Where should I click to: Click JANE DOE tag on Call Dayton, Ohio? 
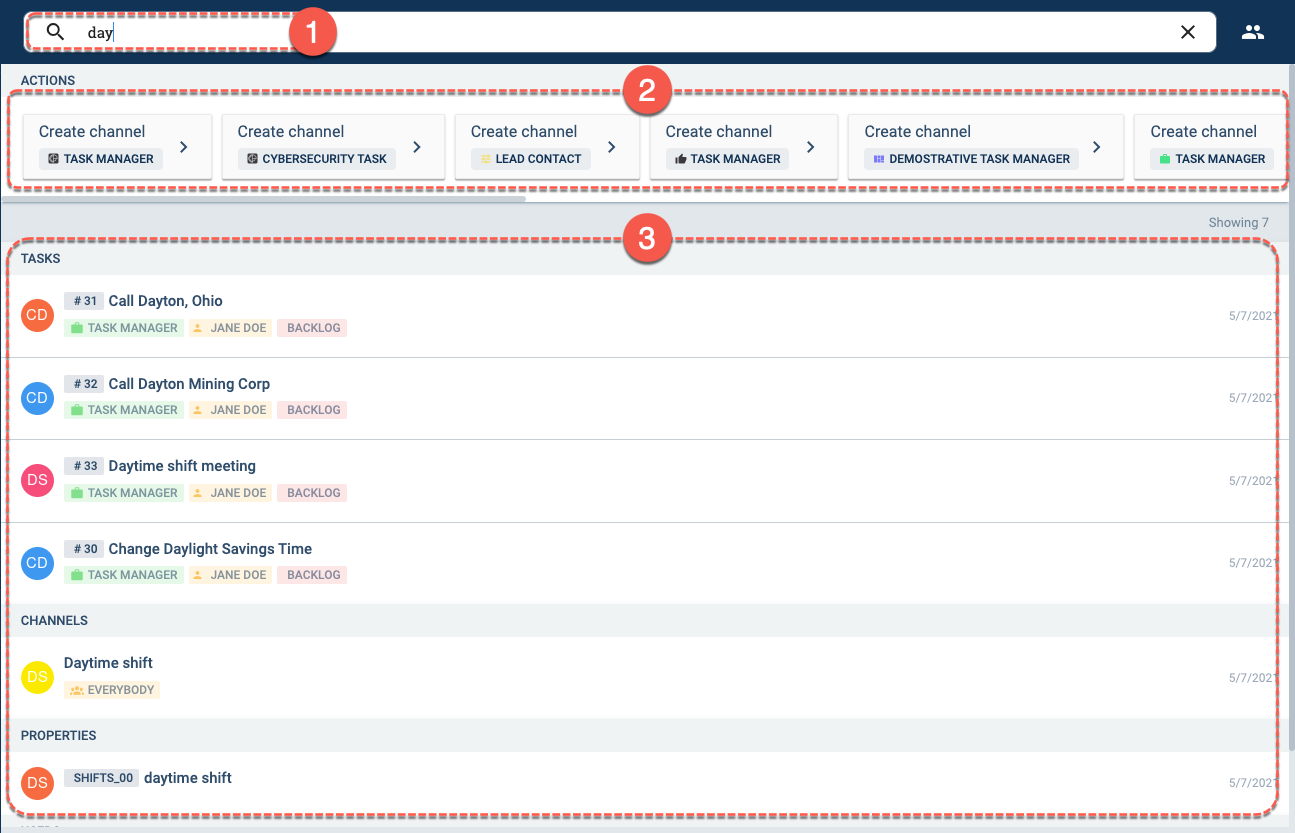[230, 328]
